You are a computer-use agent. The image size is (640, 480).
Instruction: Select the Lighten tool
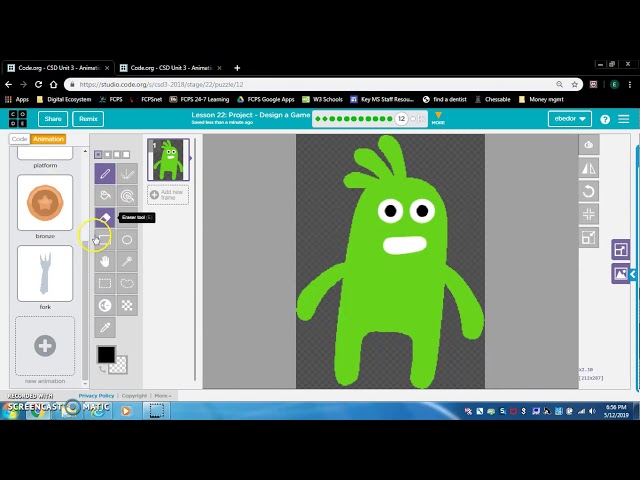coord(105,305)
